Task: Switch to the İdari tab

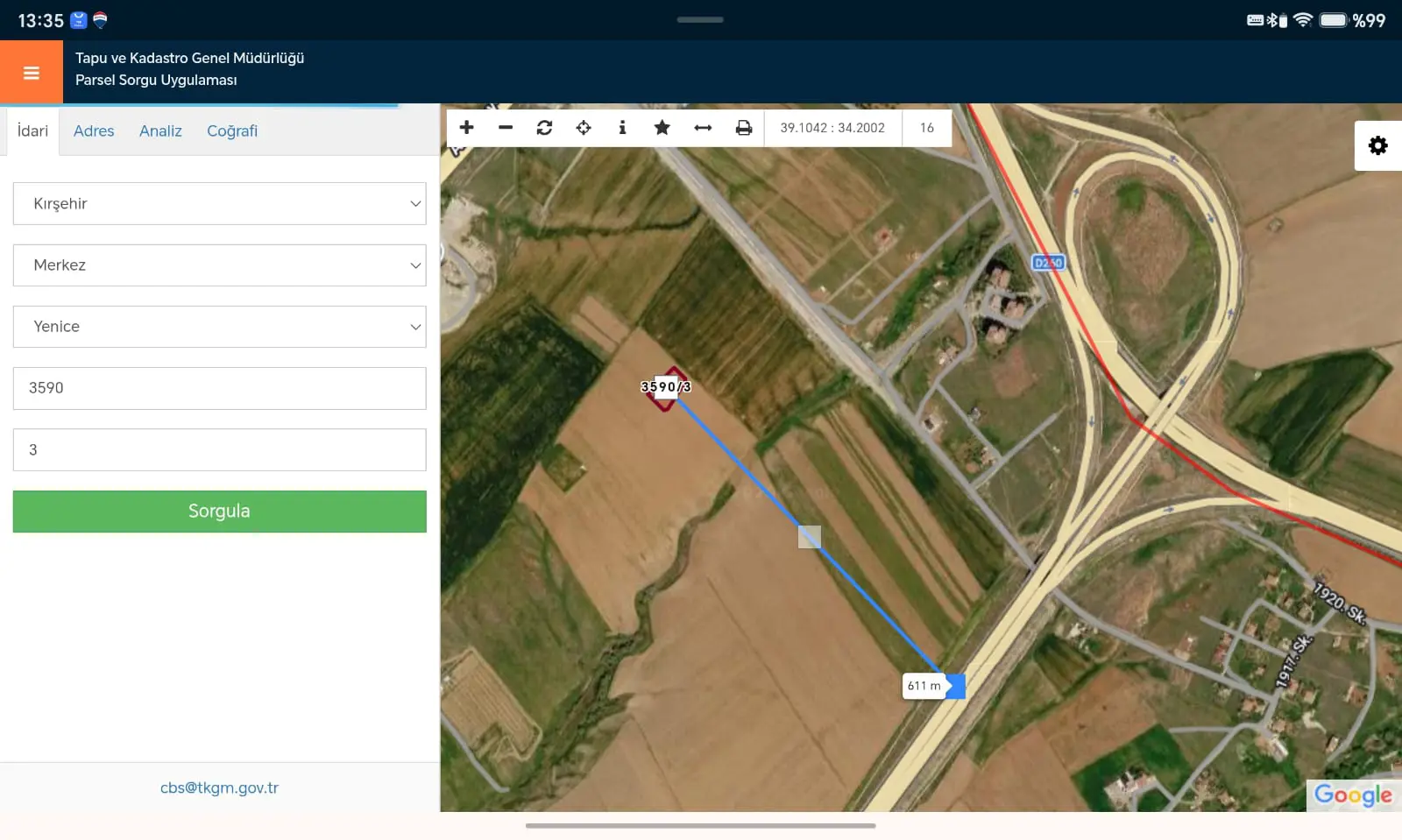Action: click(x=32, y=131)
